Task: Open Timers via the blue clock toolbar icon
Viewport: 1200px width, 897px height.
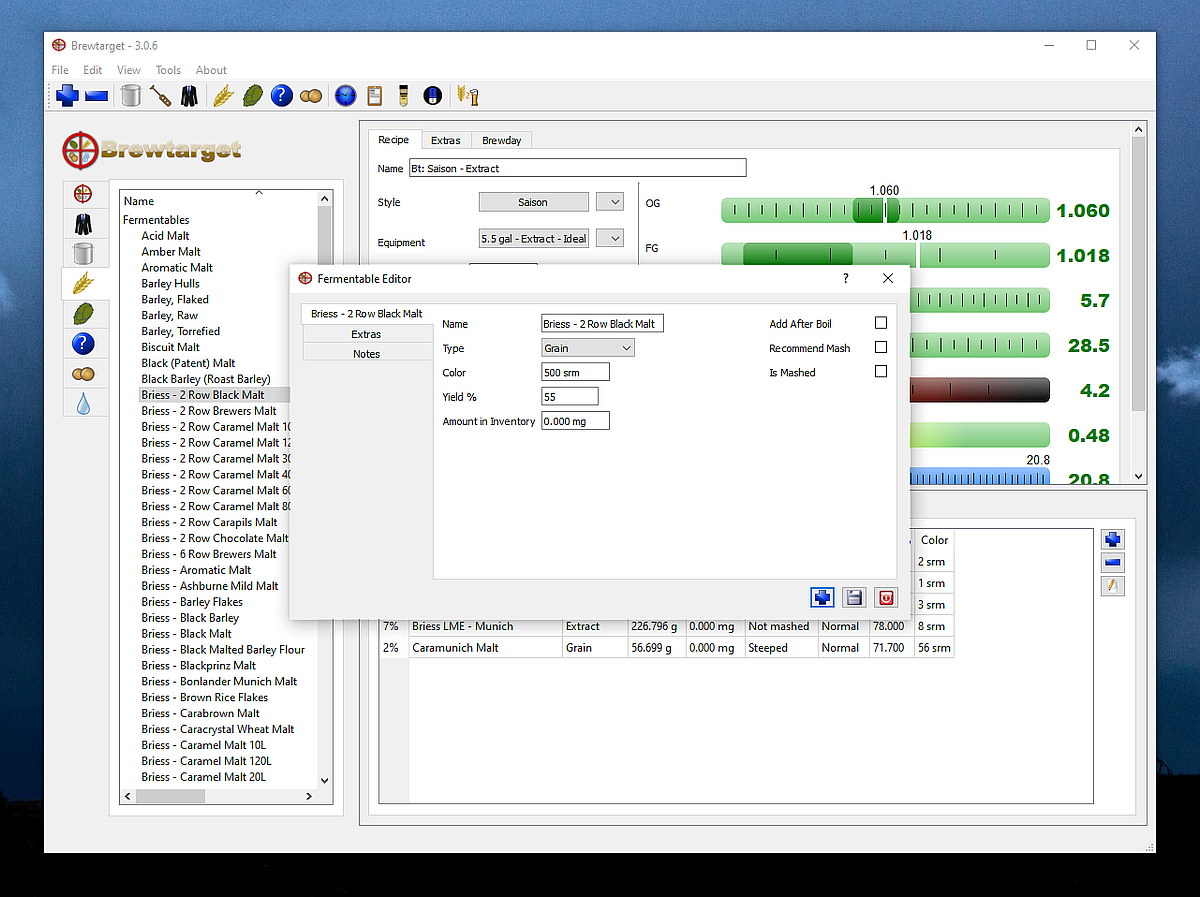Action: click(x=345, y=96)
